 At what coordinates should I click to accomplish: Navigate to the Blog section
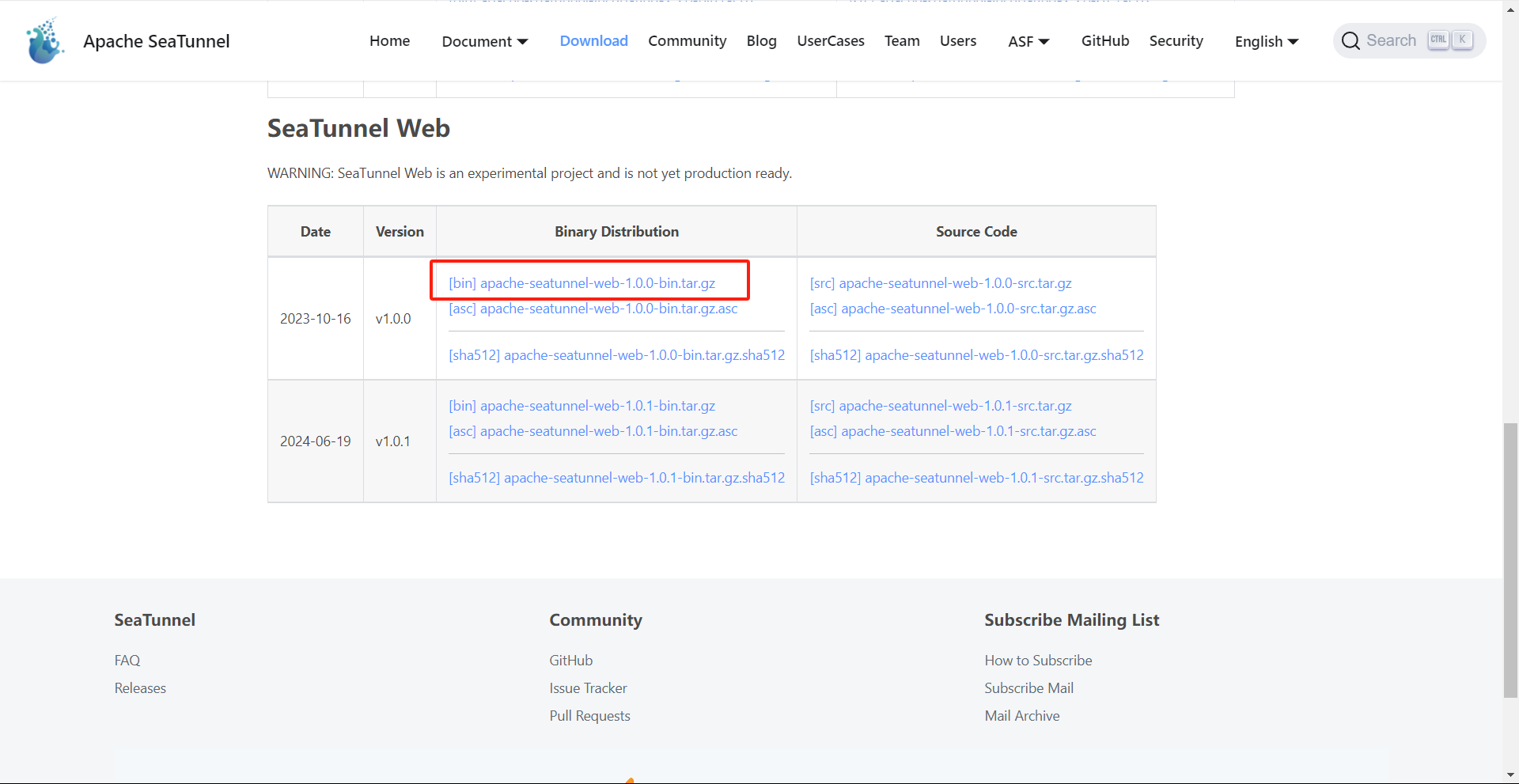pyautogui.click(x=761, y=41)
